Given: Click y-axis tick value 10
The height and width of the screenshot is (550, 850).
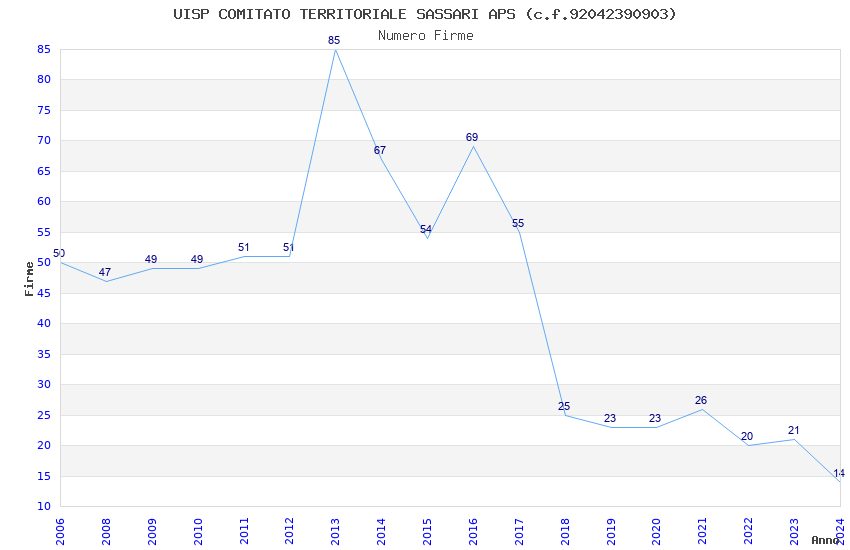Looking at the screenshot, I should [x=44, y=506].
